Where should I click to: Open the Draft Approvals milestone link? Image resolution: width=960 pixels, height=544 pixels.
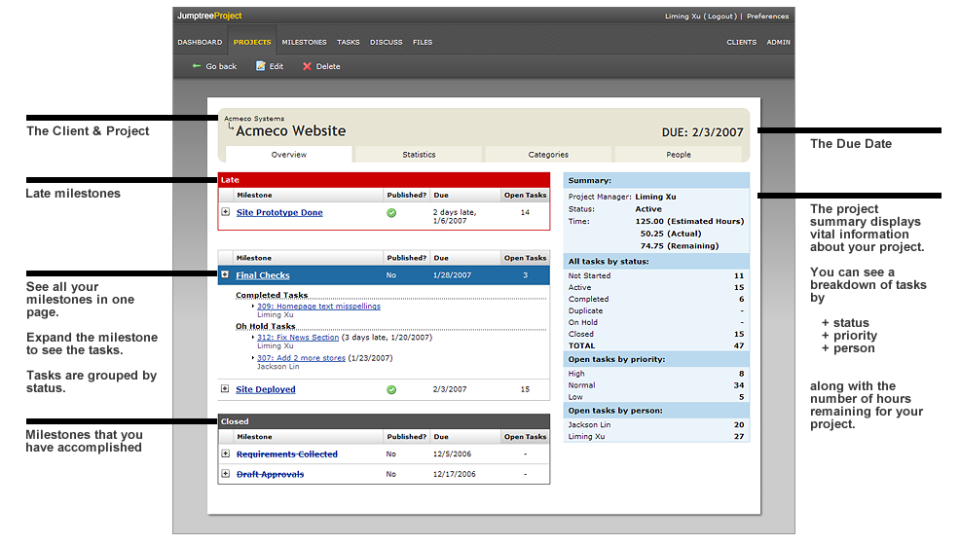270,474
